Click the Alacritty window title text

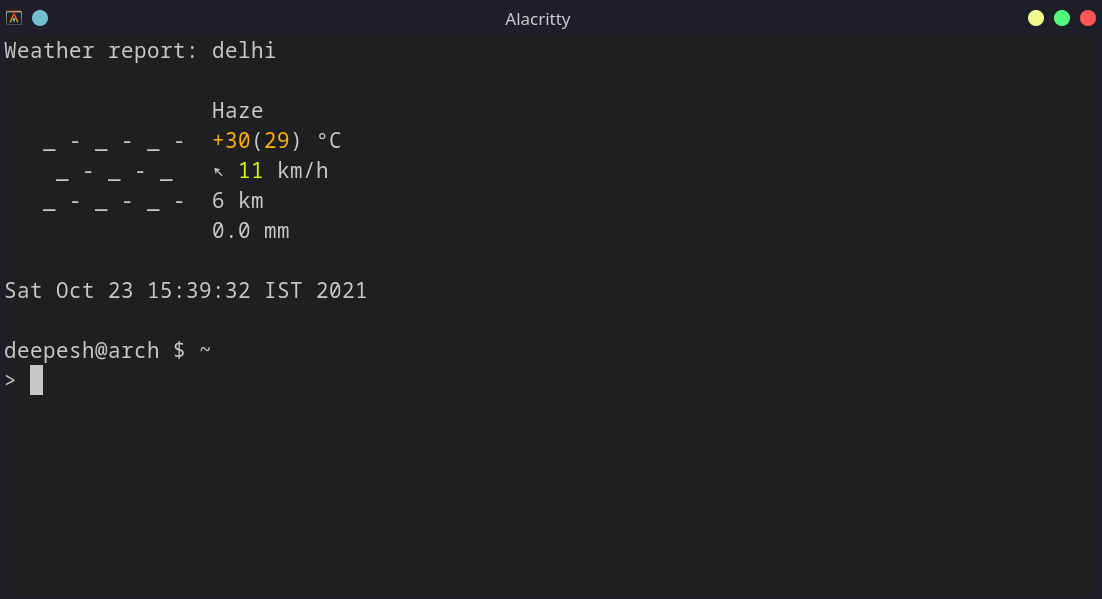538,19
